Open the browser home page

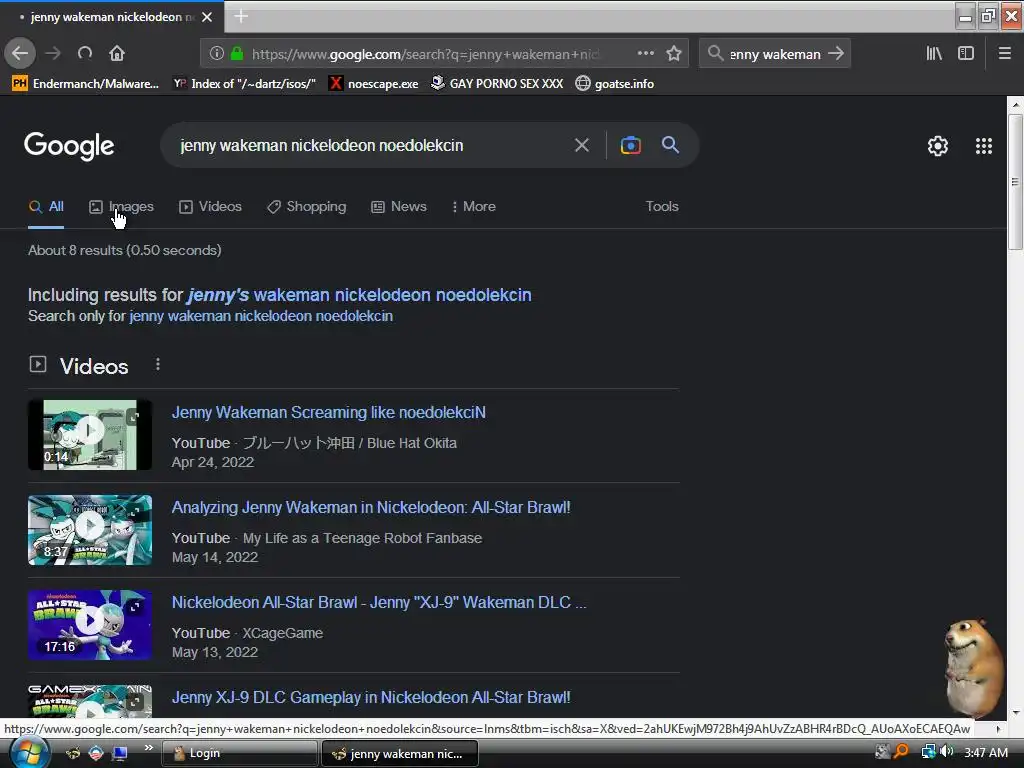point(117,53)
